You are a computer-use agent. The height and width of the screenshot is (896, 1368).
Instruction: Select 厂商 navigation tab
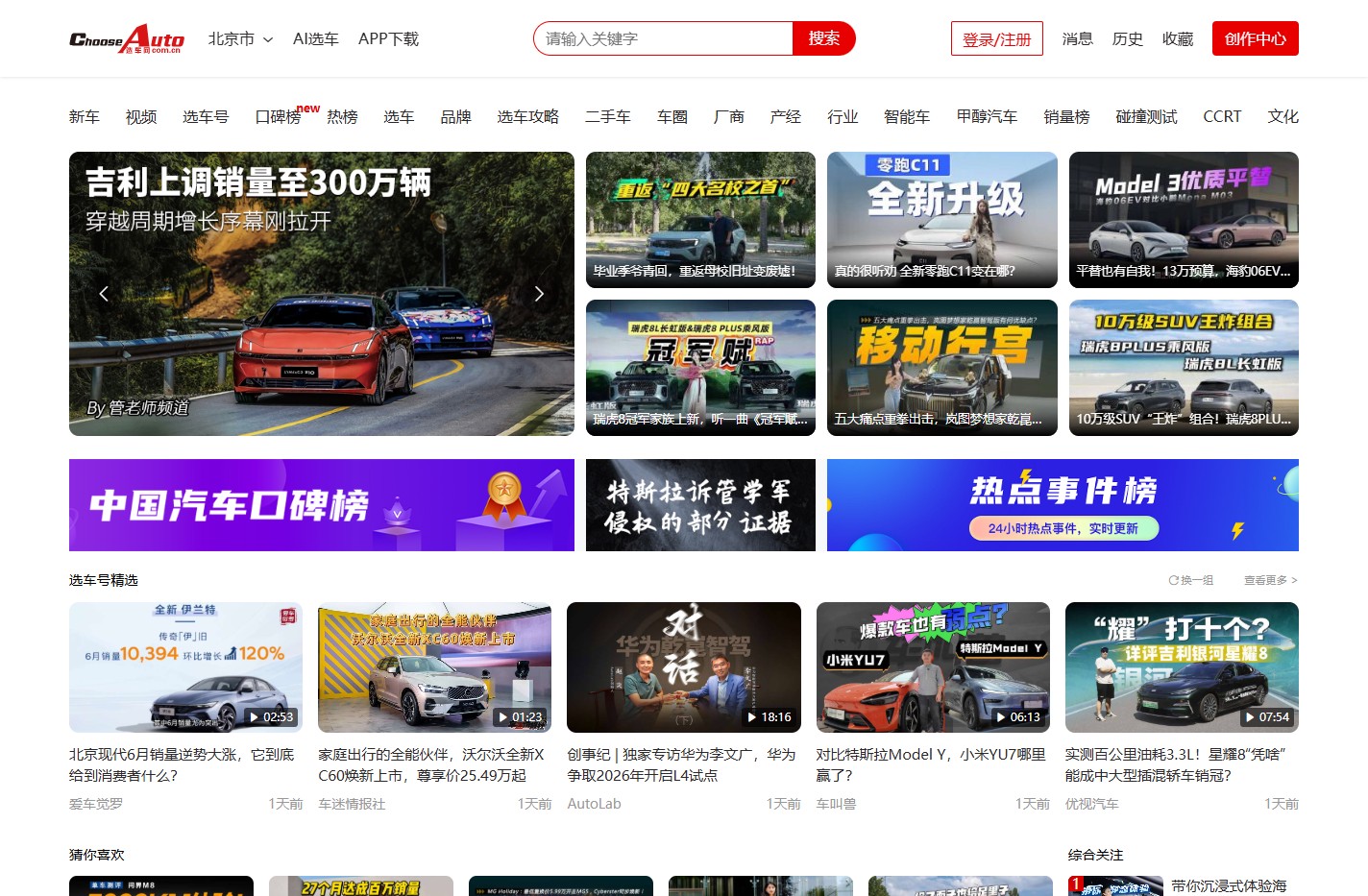(729, 117)
